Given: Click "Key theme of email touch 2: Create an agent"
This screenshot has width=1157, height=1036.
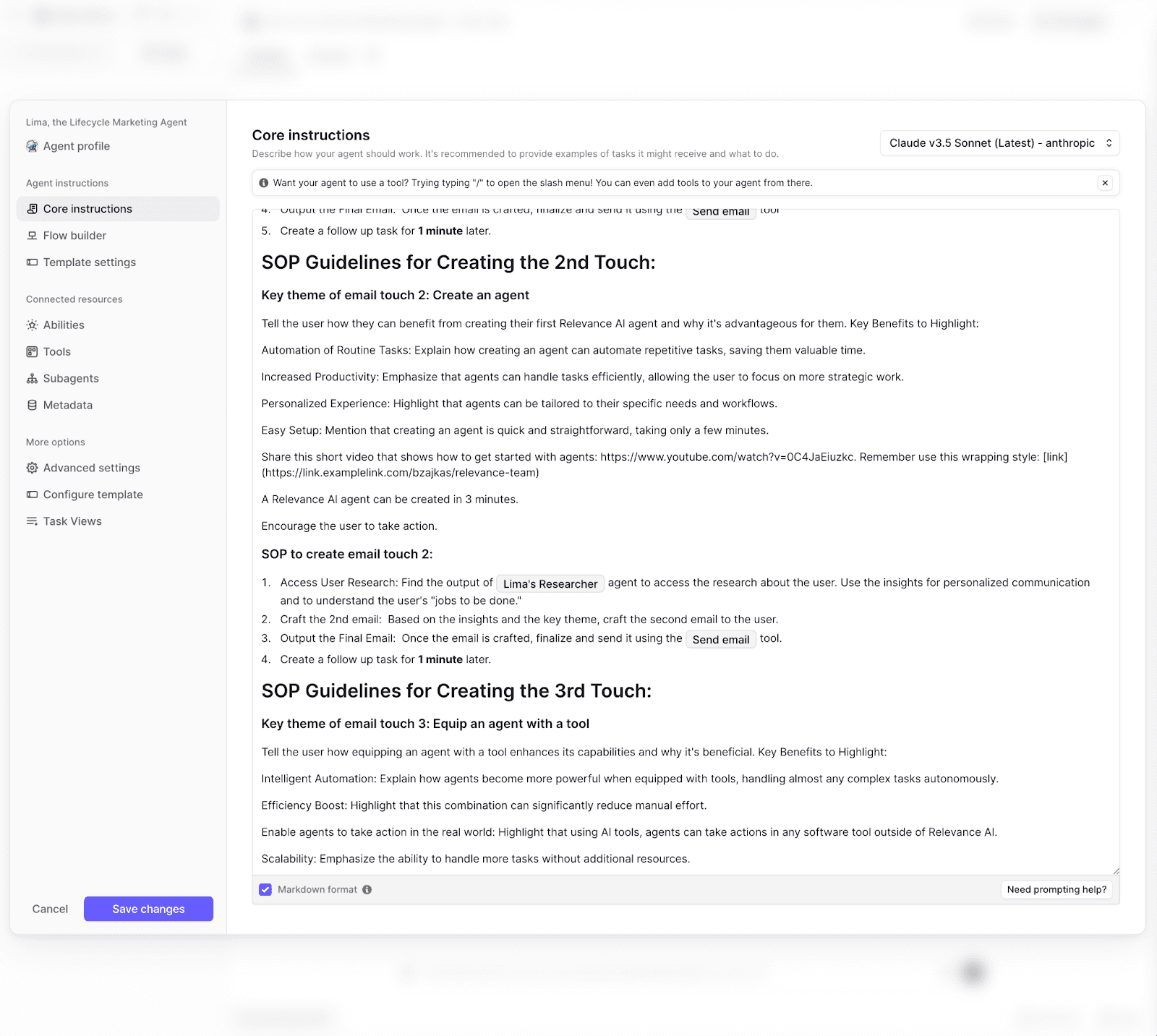Looking at the screenshot, I should [396, 295].
